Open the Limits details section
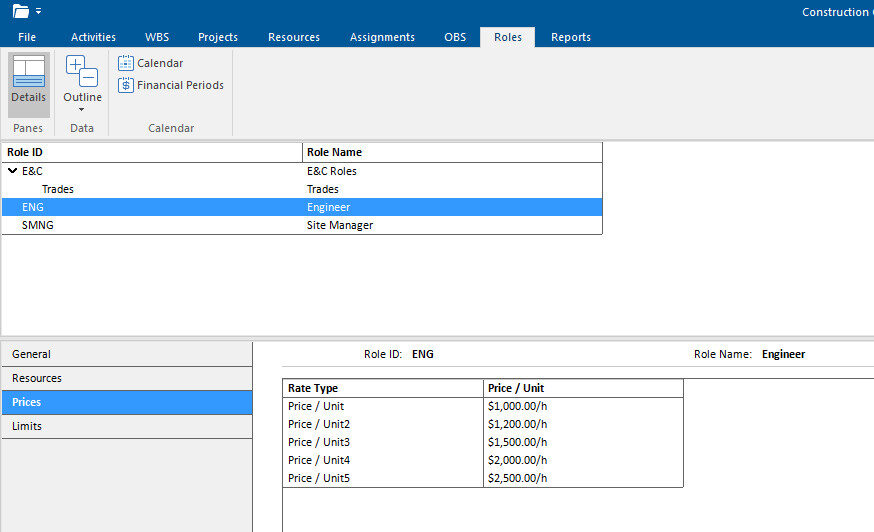 pos(127,426)
